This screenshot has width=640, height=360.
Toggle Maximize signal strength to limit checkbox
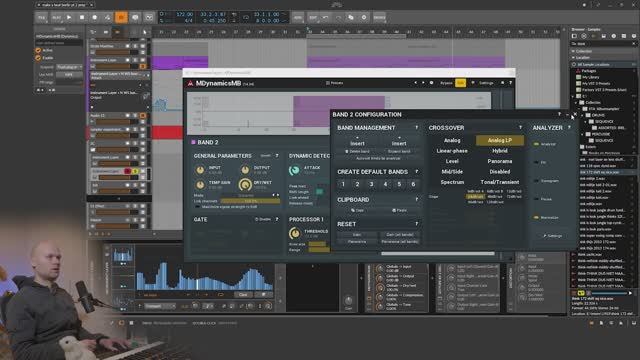click(198, 207)
